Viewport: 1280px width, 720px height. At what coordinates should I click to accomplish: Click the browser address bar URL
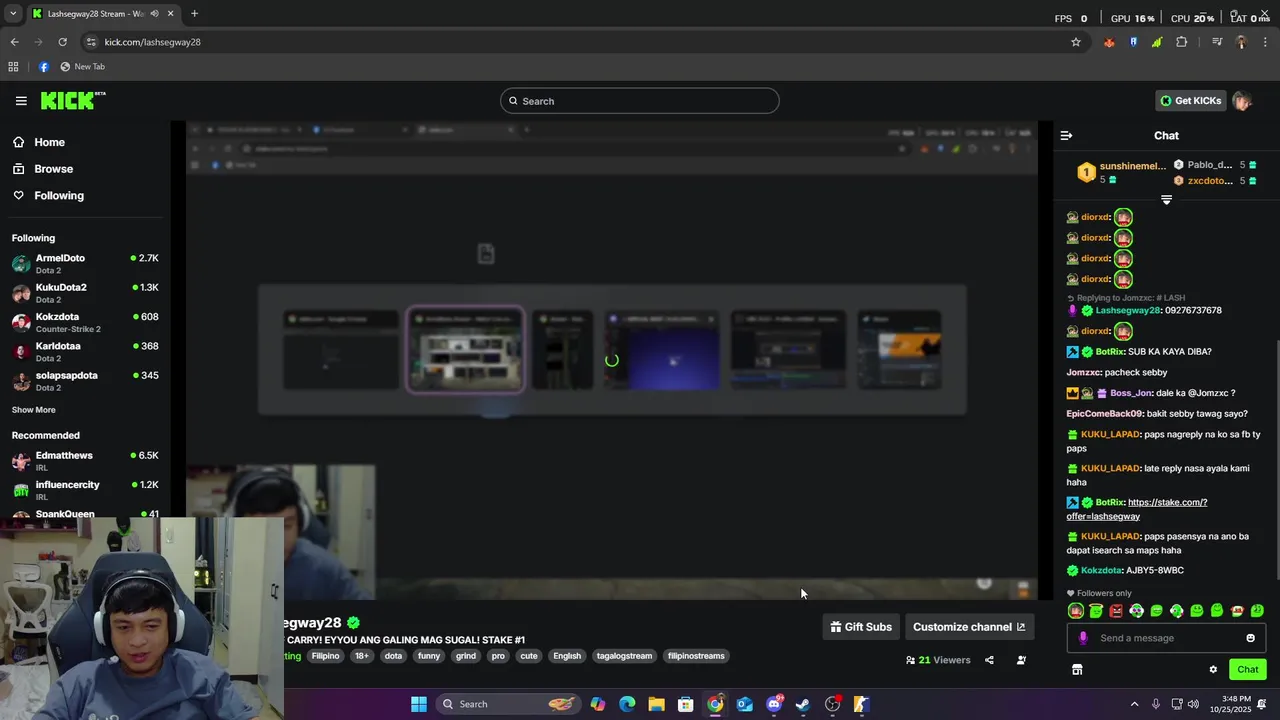(152, 42)
